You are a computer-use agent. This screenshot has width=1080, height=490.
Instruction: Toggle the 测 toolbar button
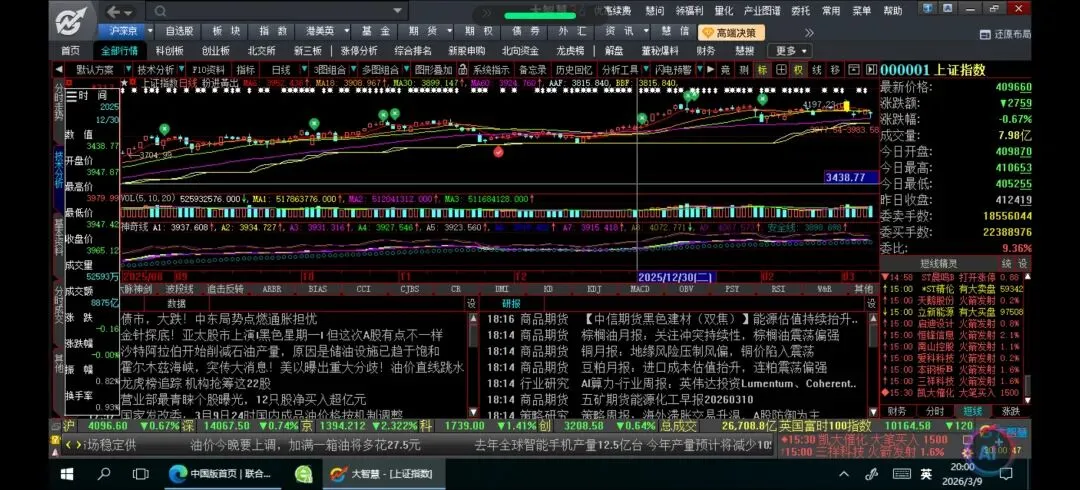[x=744, y=70]
